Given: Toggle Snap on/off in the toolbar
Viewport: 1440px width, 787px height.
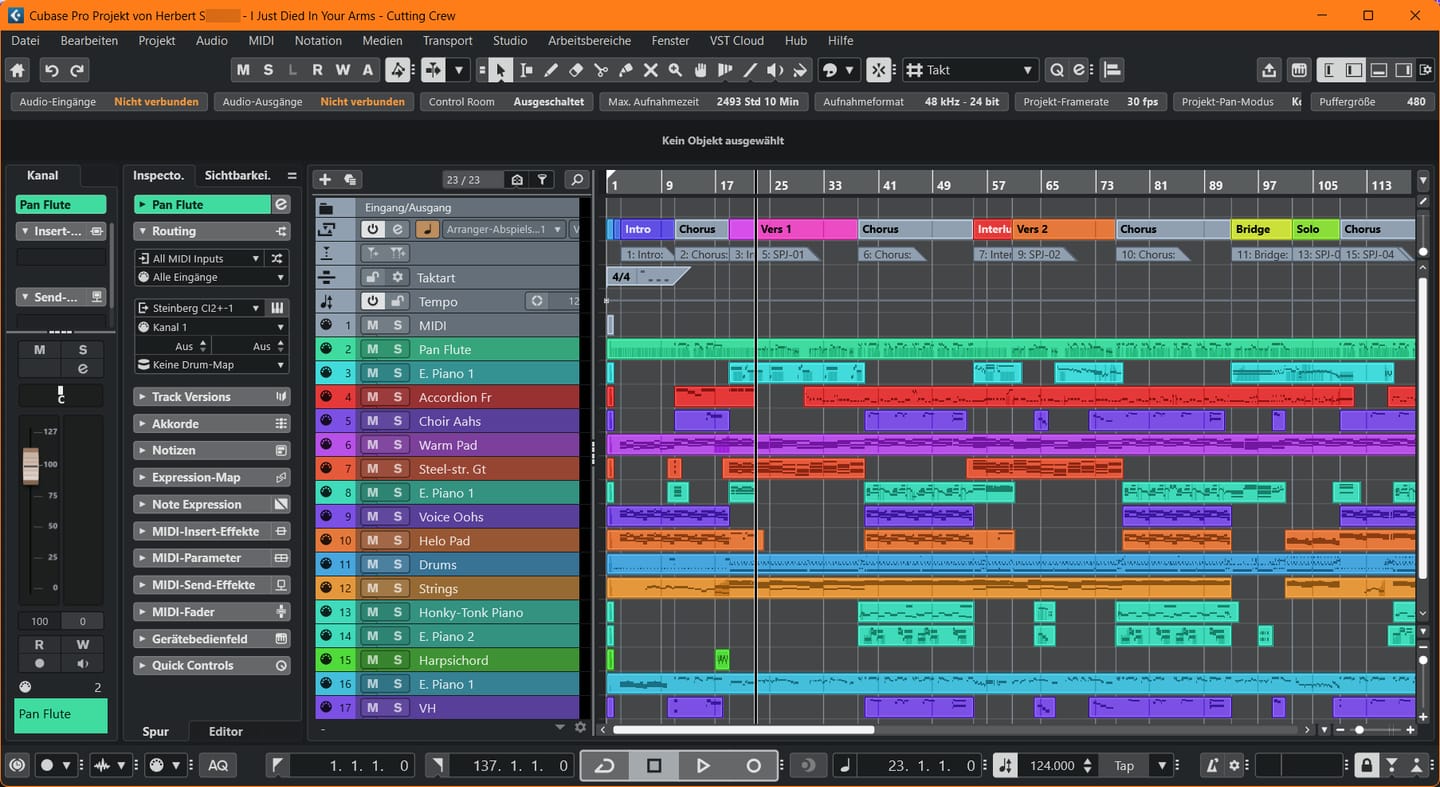Looking at the screenshot, I should click(878, 70).
